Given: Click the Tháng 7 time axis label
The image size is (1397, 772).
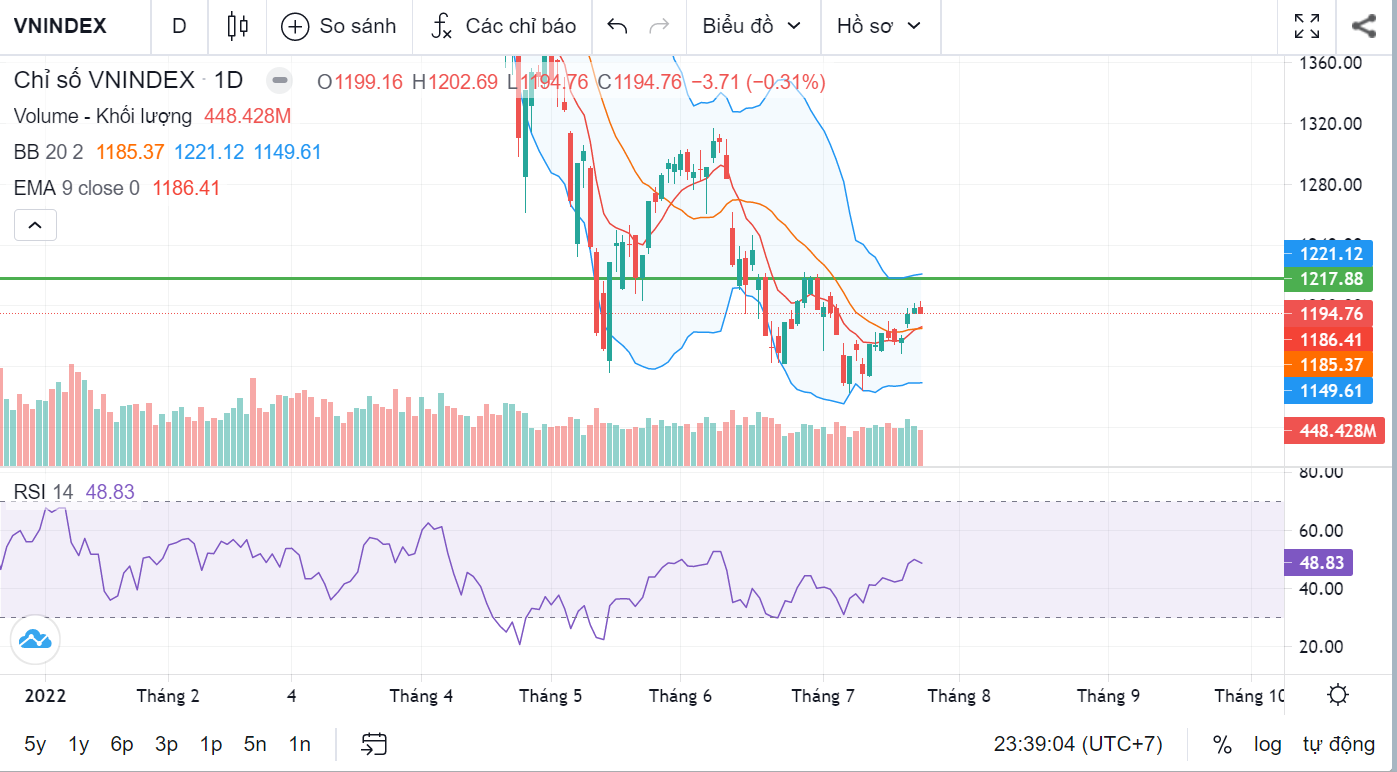Looking at the screenshot, I should coord(823,695).
